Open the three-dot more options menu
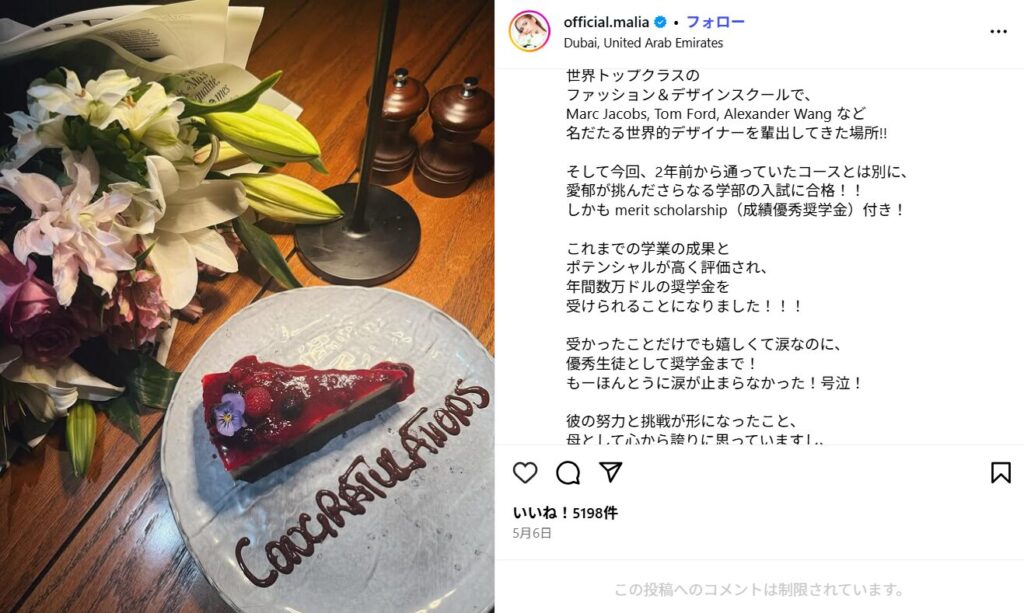 tap(998, 31)
